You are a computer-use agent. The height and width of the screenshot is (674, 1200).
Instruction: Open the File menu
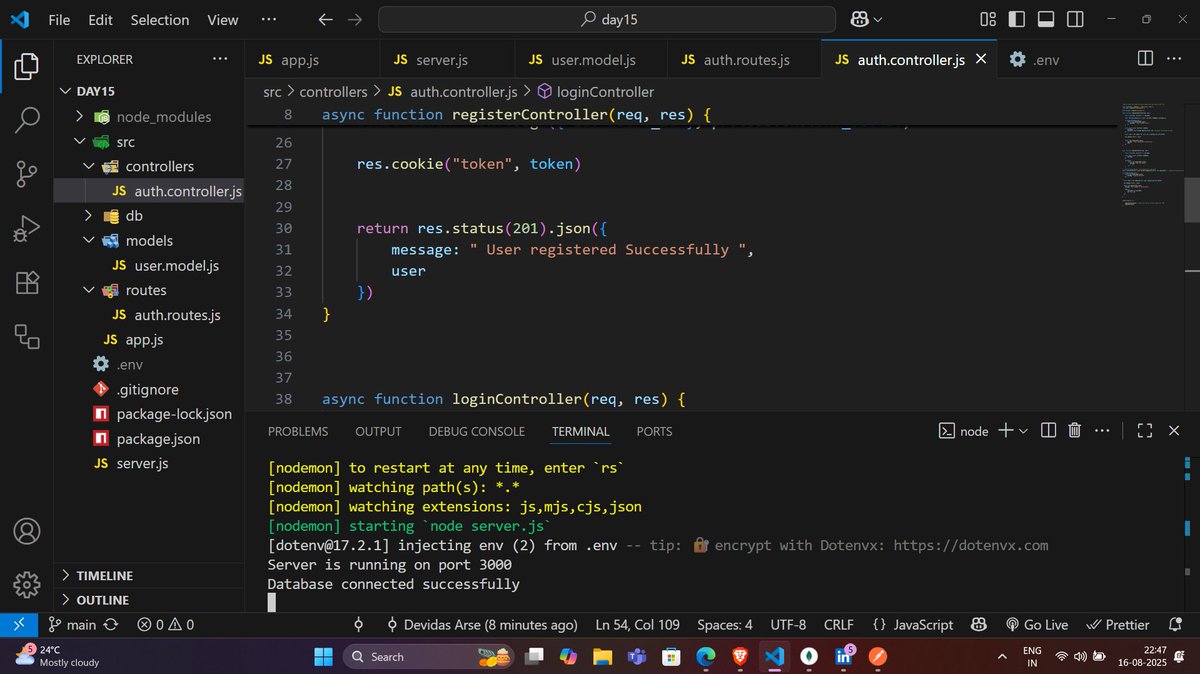(59, 19)
